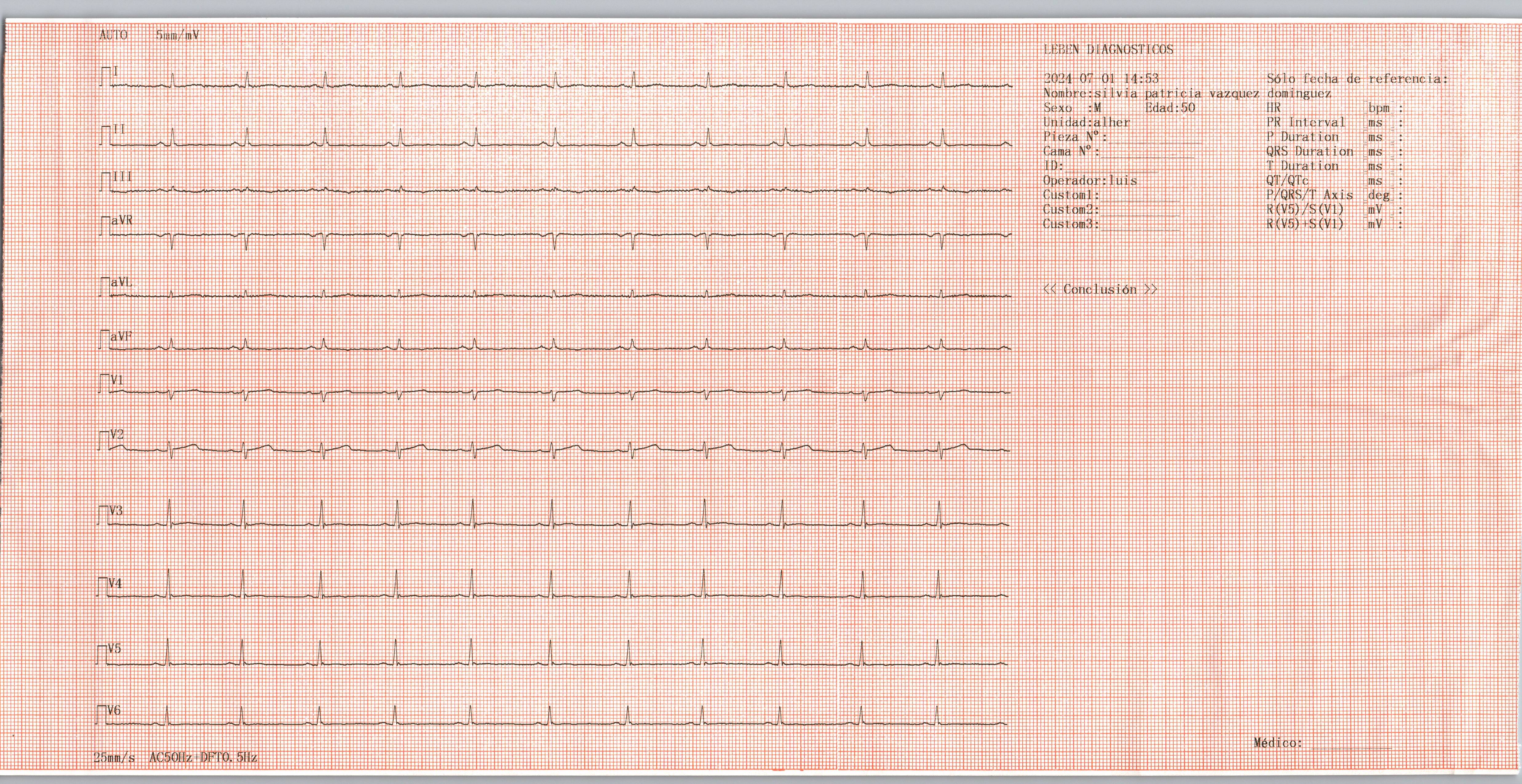This screenshot has width=1522, height=784.
Task: Click the V6 lead label
Action: pos(113,710)
